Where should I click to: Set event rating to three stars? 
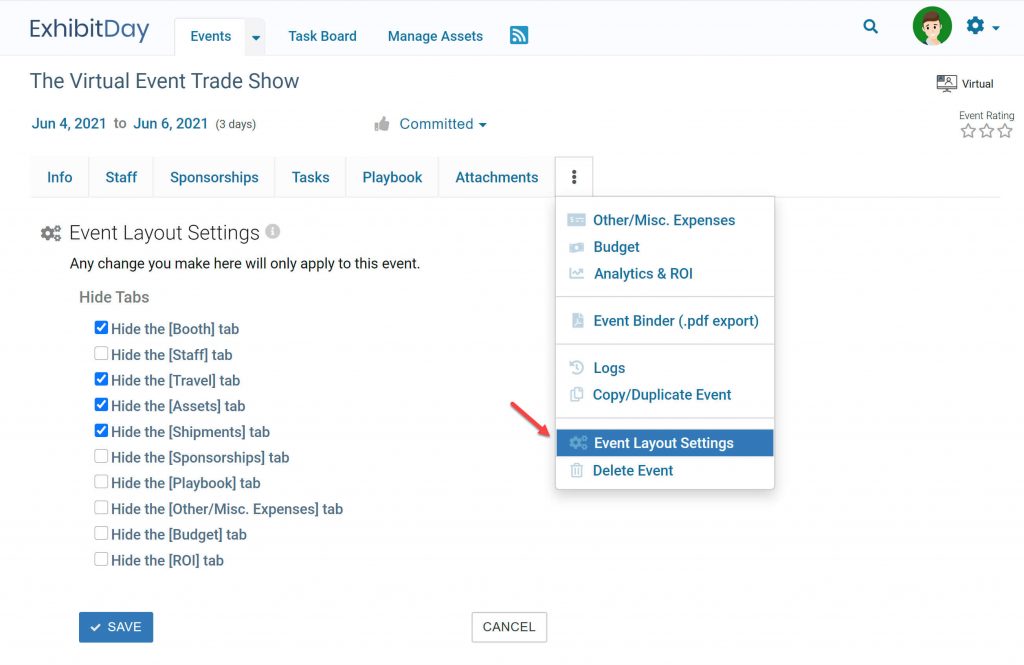(1005, 131)
